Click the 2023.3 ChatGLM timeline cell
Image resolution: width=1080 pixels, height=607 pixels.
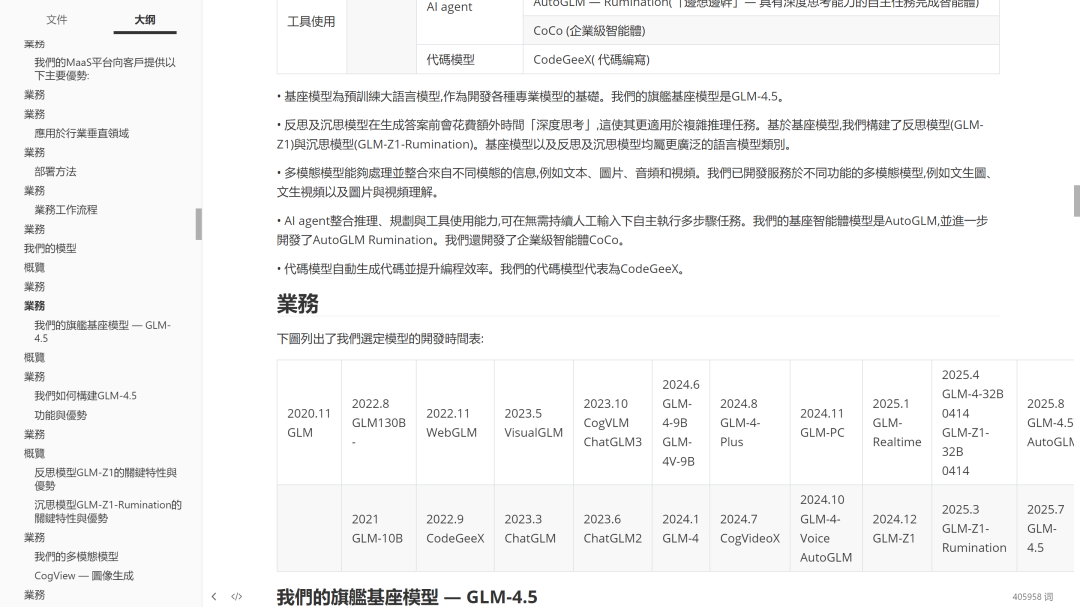(534, 528)
